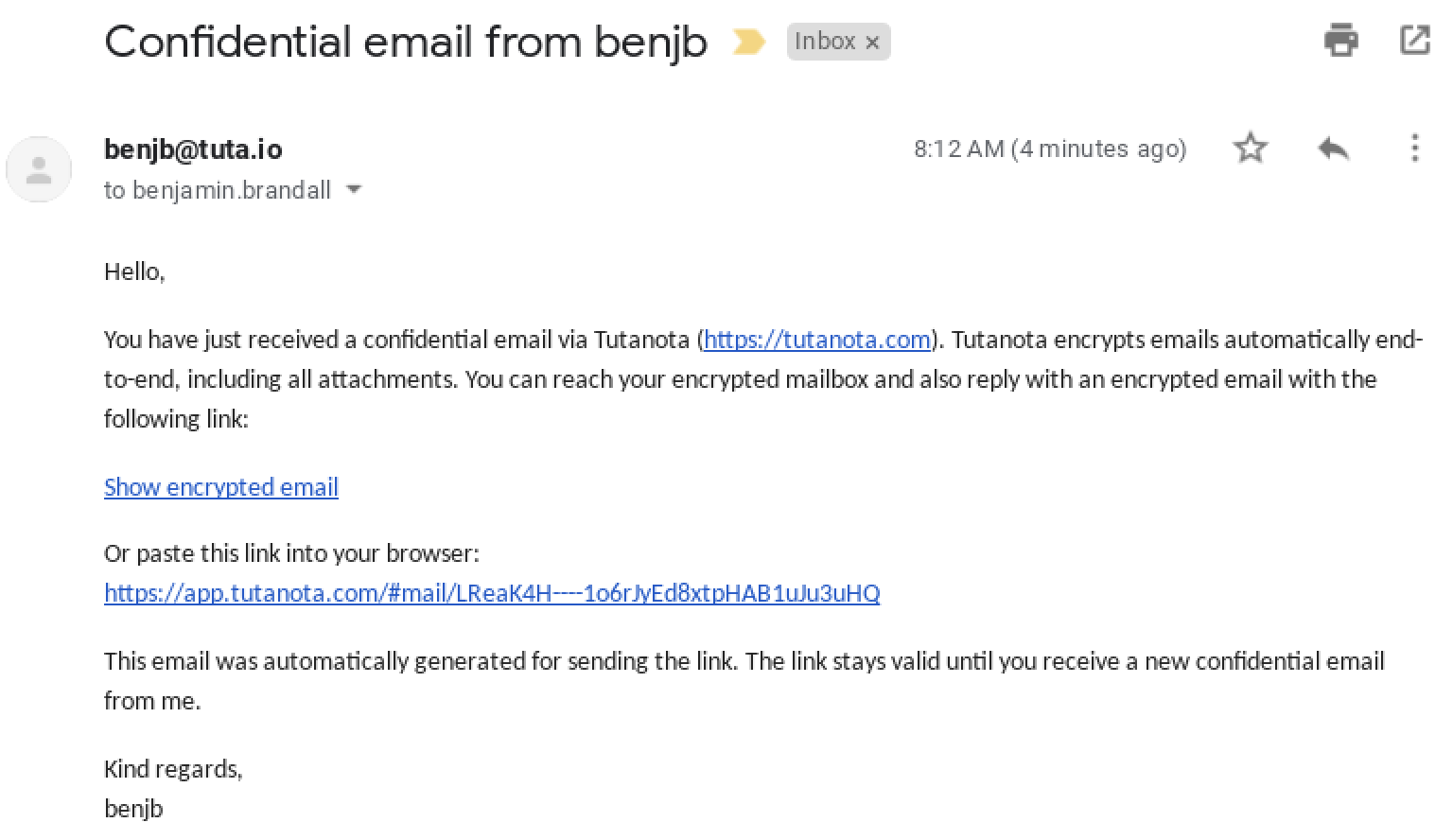Click the Inbox label chip

tap(825, 42)
